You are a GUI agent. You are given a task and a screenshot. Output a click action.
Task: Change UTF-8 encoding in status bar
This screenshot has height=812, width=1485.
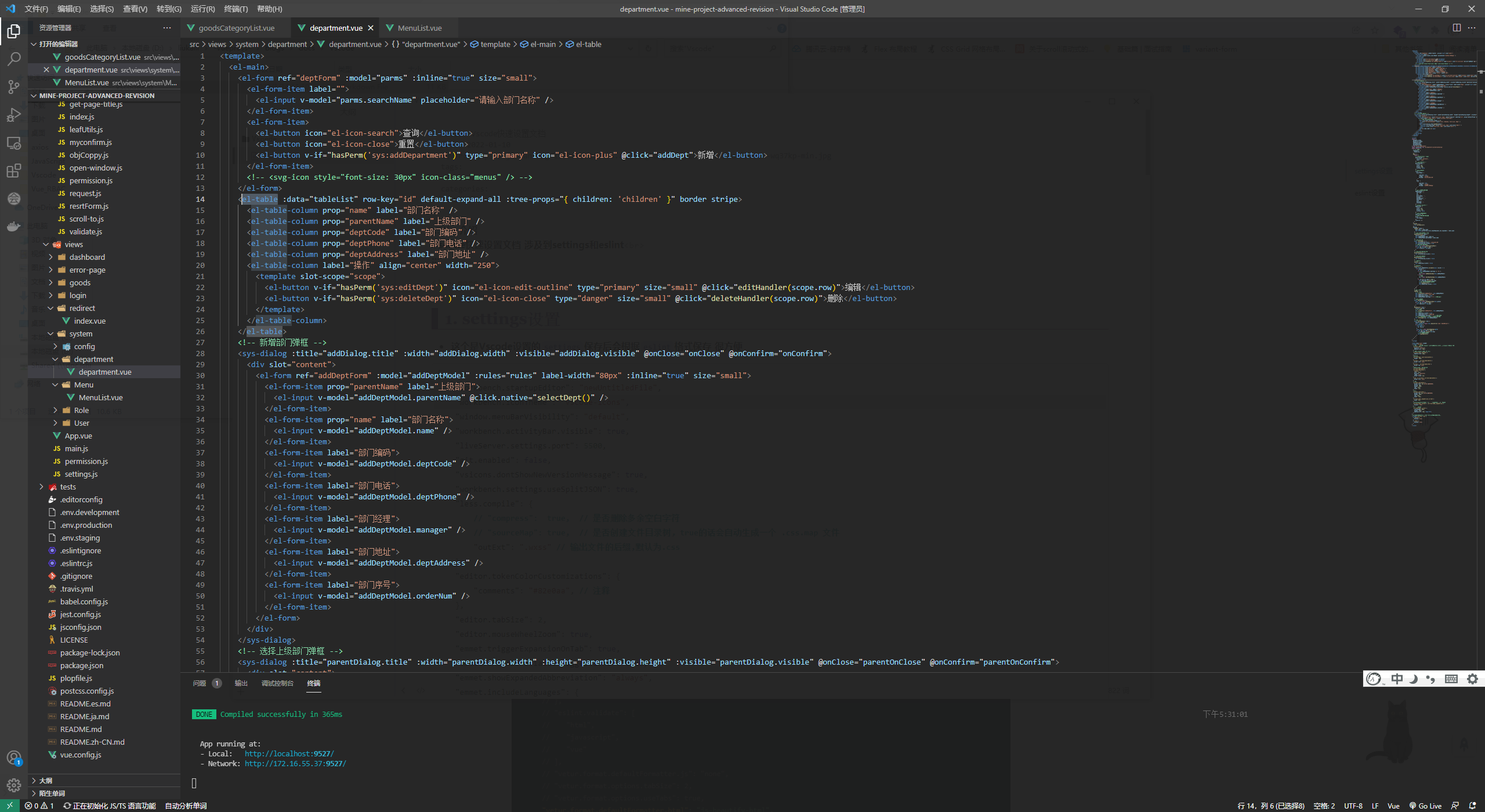pyautogui.click(x=1353, y=806)
